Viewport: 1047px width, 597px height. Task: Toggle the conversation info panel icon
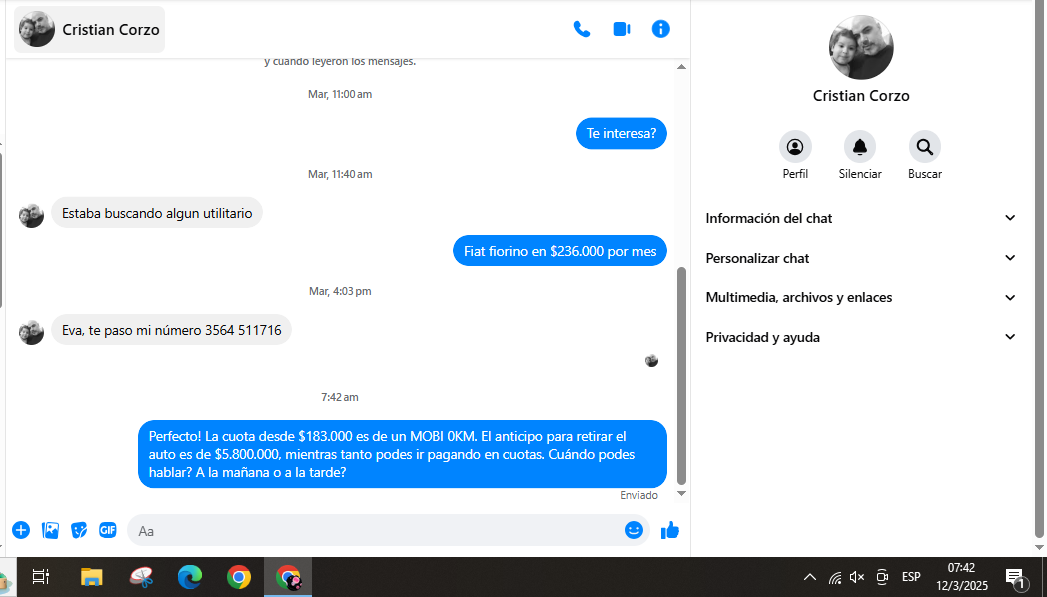point(660,29)
